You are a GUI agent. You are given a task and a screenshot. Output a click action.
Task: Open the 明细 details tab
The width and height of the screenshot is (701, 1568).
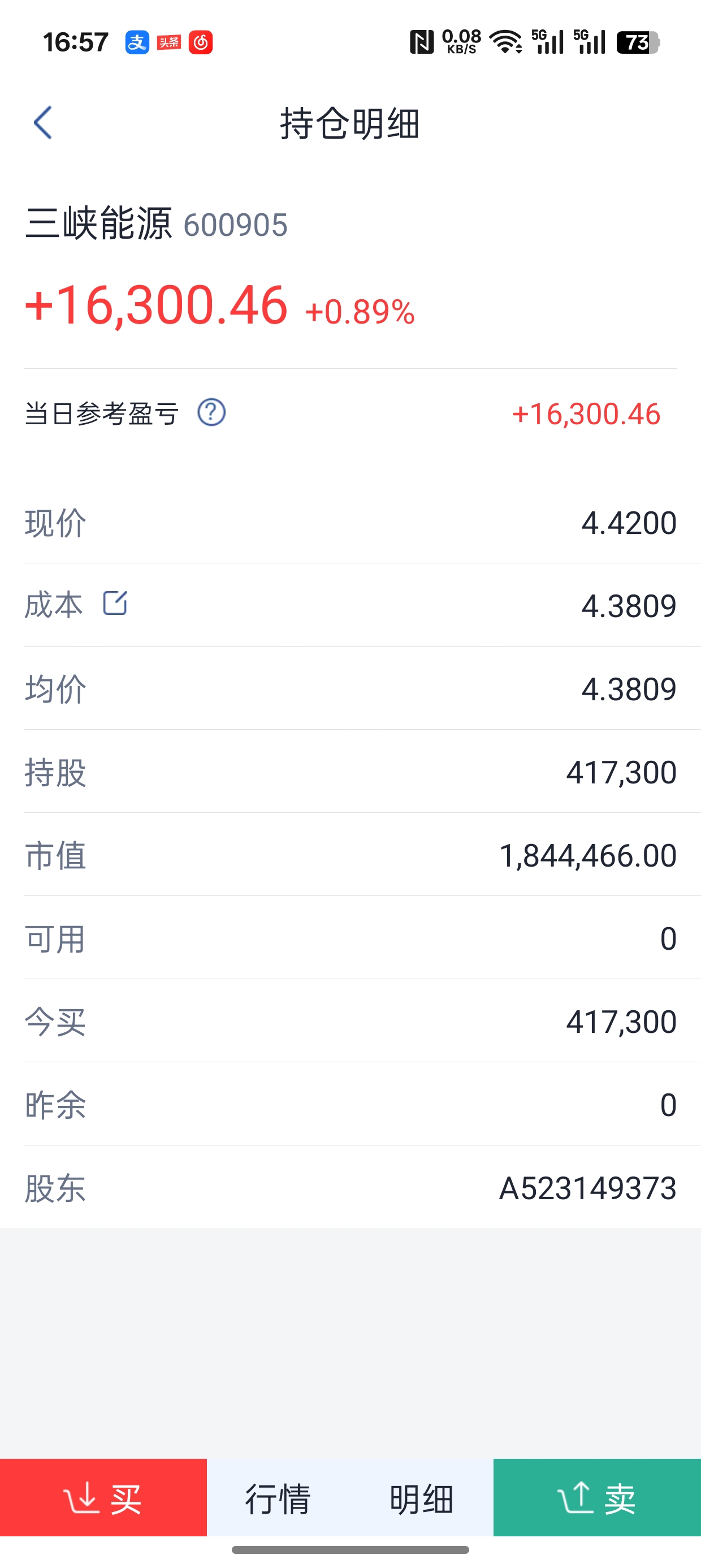click(x=422, y=1498)
